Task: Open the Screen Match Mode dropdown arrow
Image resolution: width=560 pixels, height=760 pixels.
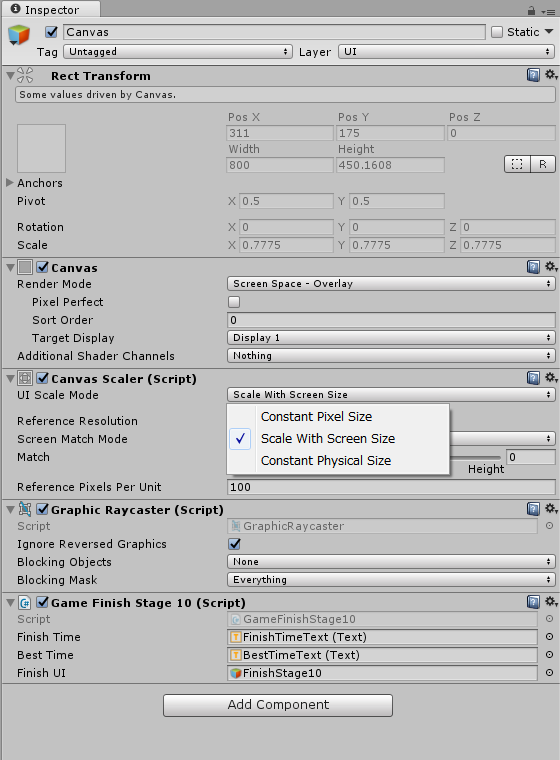Action: 548,439
